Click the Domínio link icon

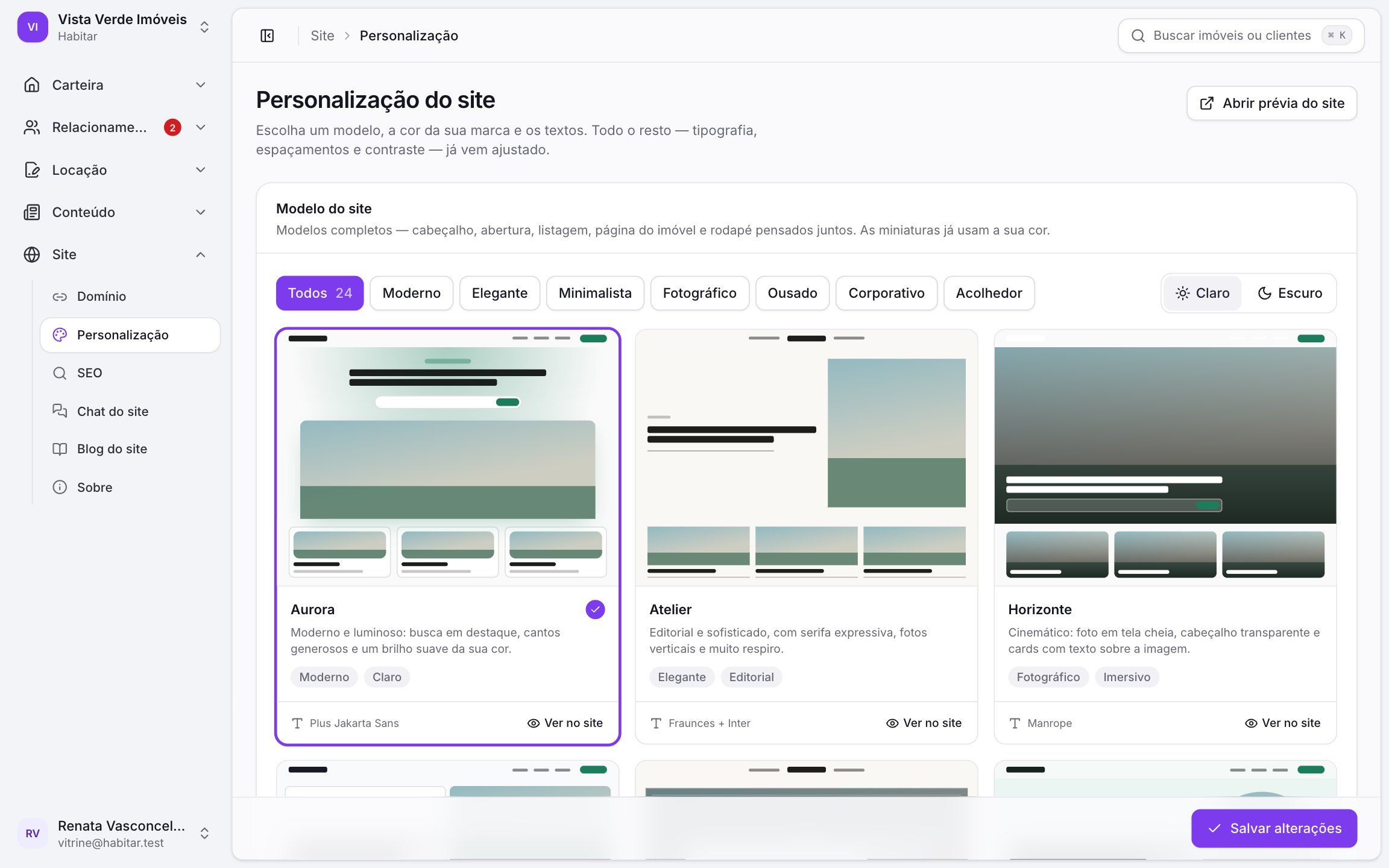point(60,297)
